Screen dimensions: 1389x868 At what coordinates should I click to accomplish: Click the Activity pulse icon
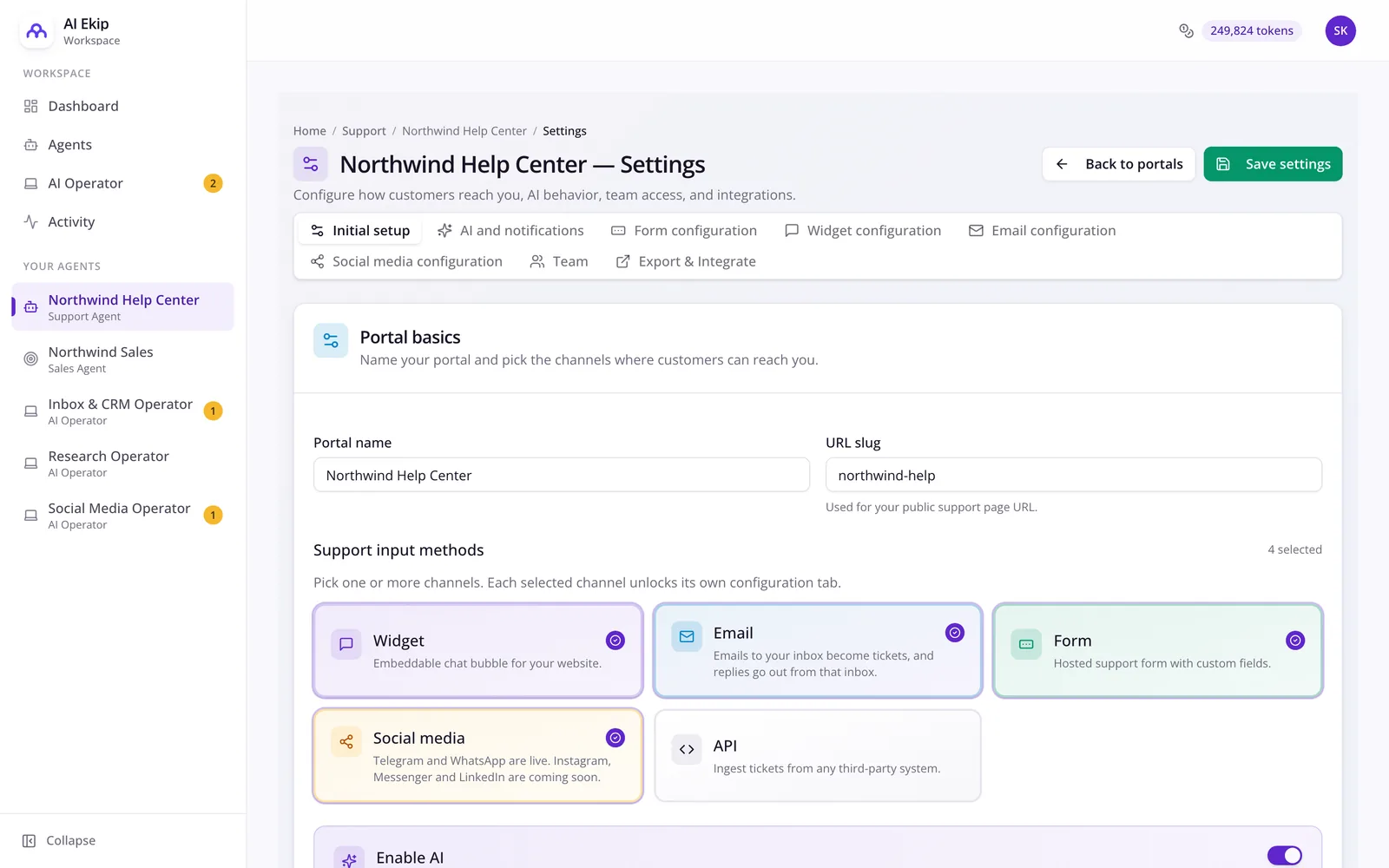point(31,222)
